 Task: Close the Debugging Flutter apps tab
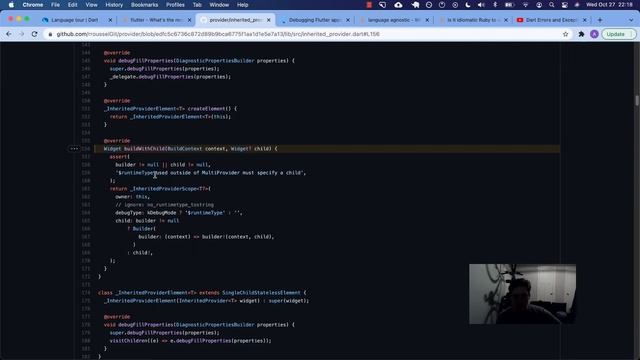(x=348, y=20)
